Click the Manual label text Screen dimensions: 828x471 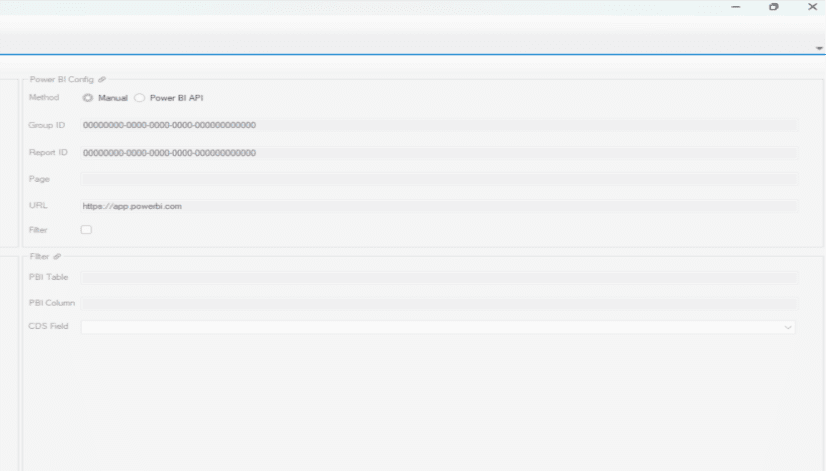coord(112,98)
